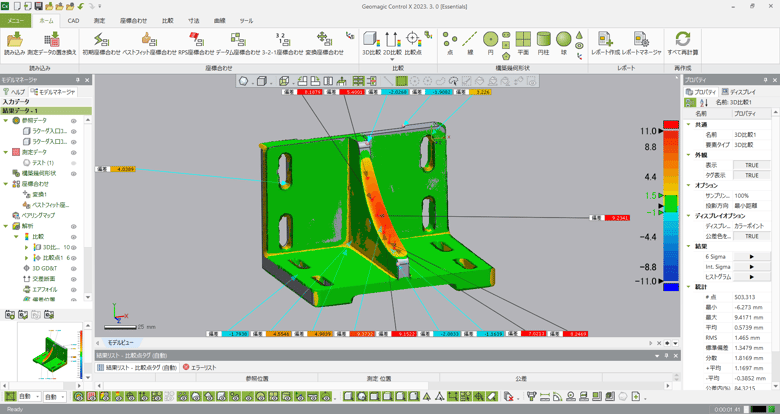Expand the 3D比較 tree item

26,247
